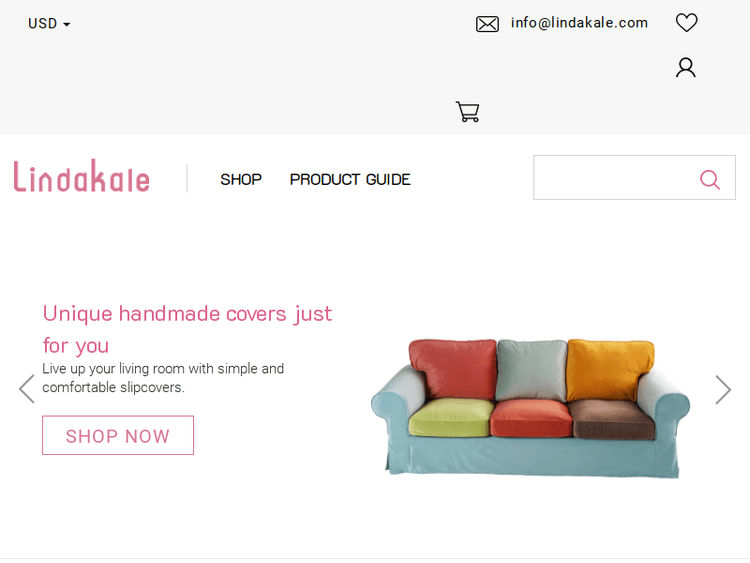
Task: Click the Lindakale logo
Action: click(x=81, y=177)
